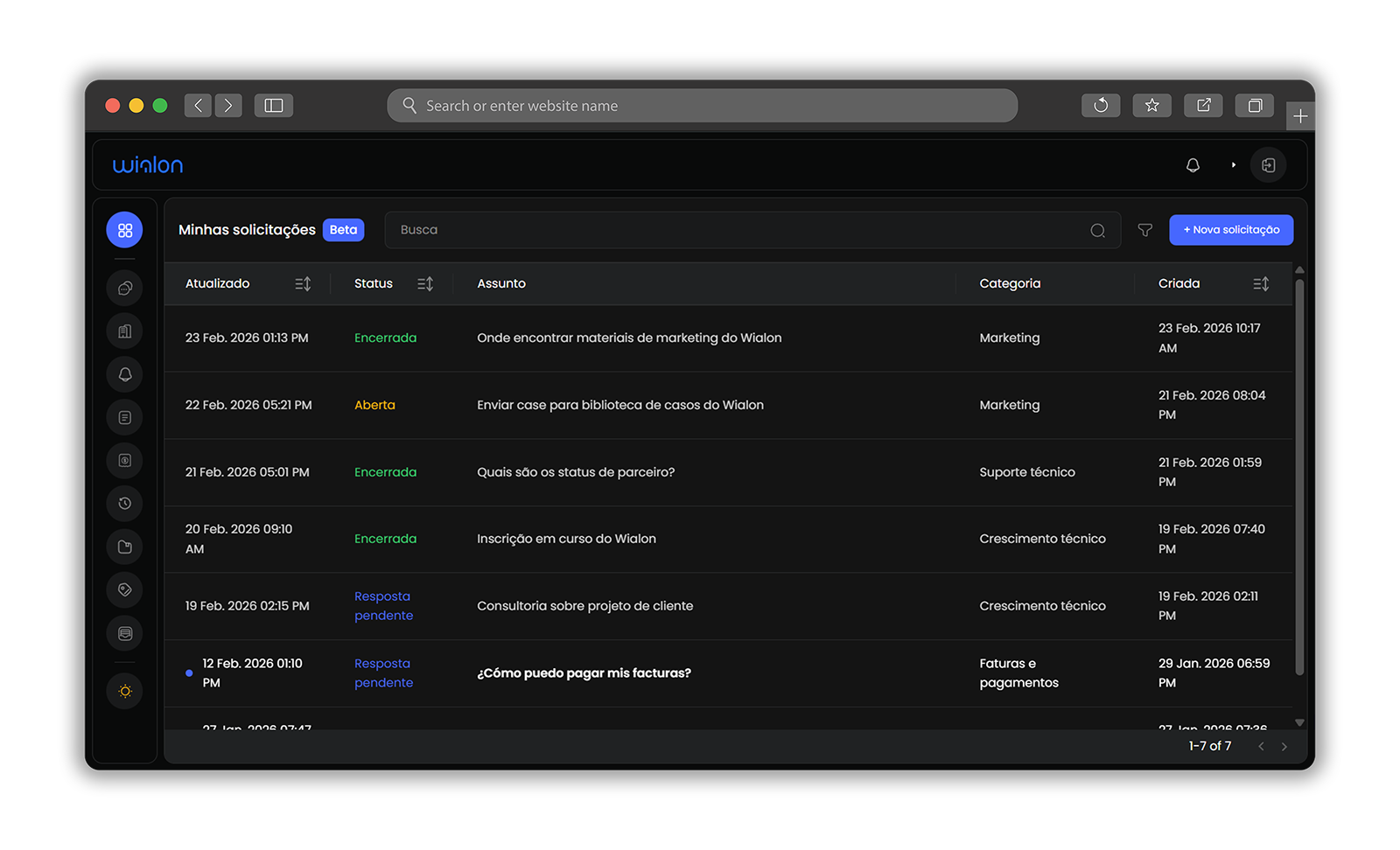Open the chat icon in the sidebar
1400x850 pixels.
coord(124,287)
